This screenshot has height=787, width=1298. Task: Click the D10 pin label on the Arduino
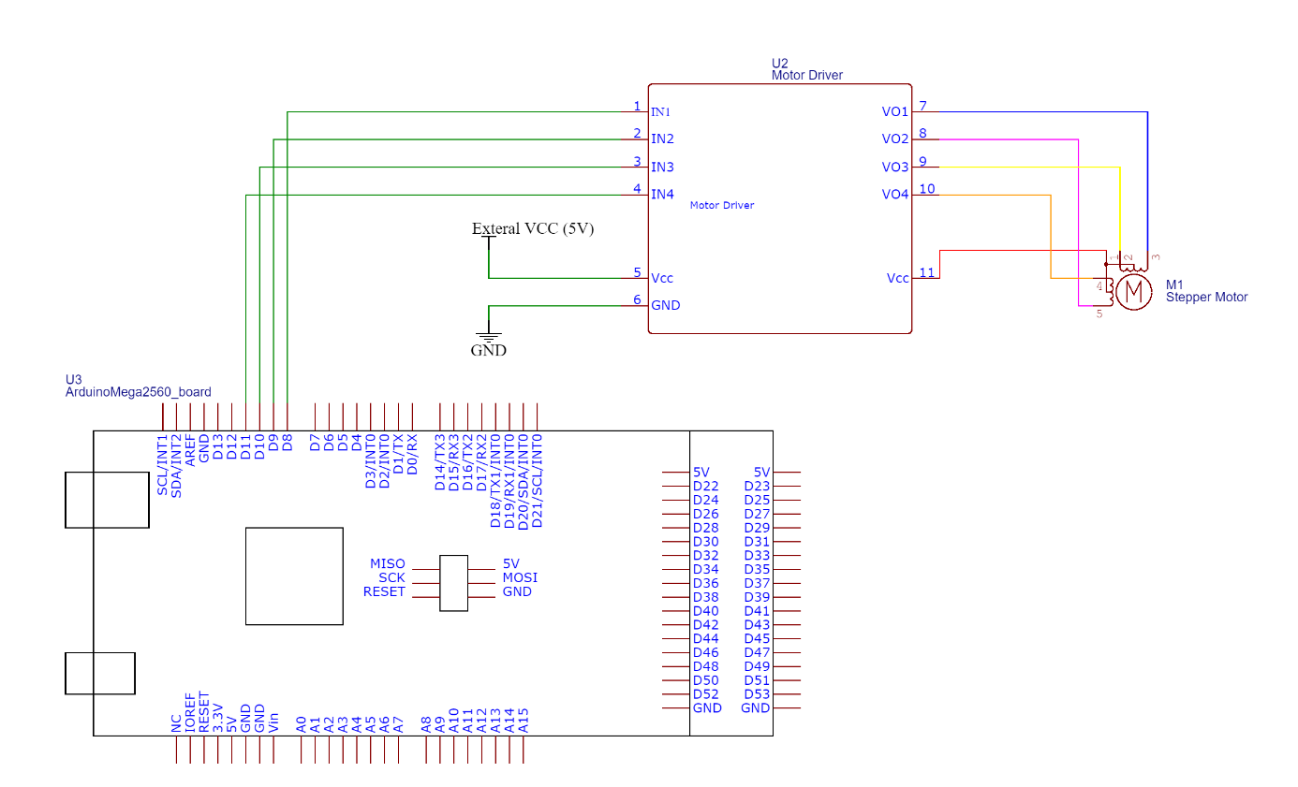pos(259,447)
